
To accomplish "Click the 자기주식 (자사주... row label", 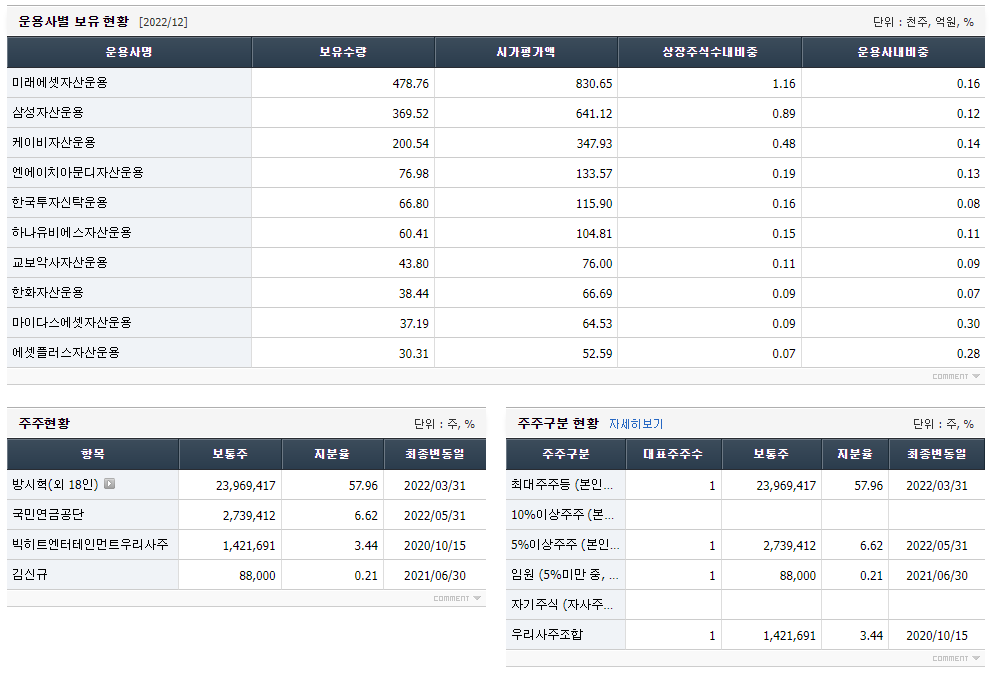I will tap(561, 604).
